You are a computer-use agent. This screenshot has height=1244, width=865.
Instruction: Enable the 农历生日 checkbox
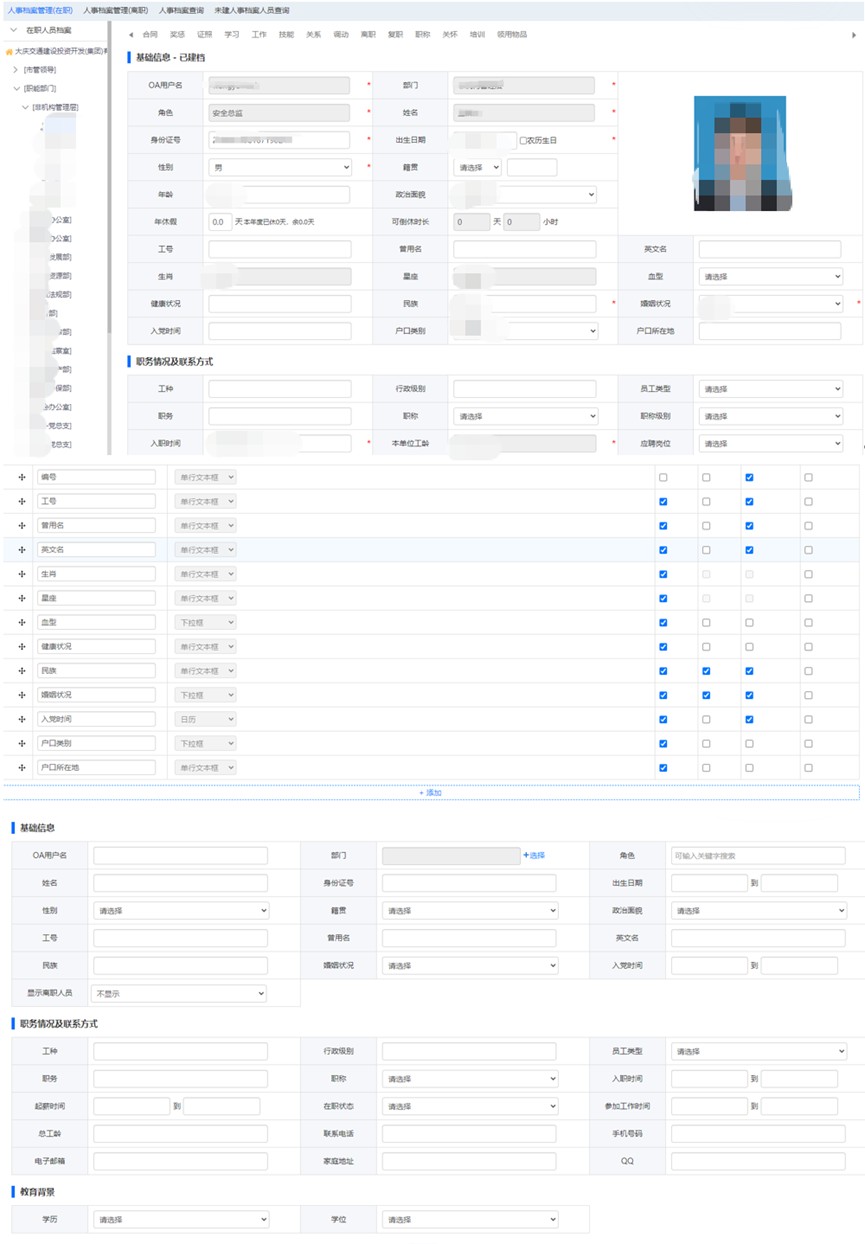click(523, 141)
